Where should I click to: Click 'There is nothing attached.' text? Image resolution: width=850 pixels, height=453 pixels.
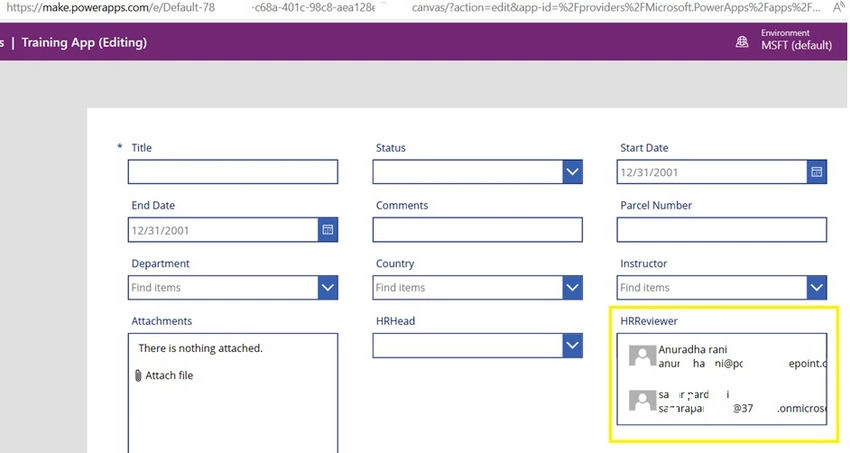[x=200, y=348]
